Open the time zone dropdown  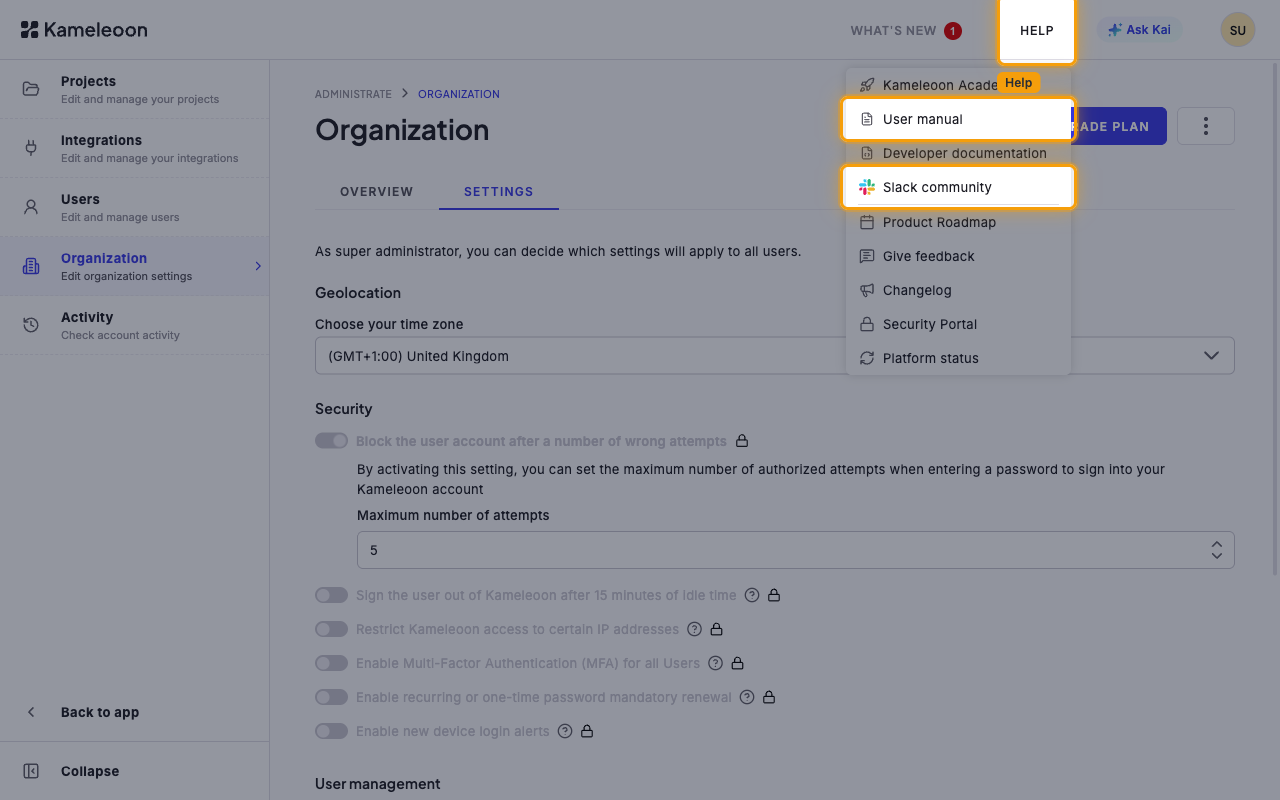(x=775, y=356)
